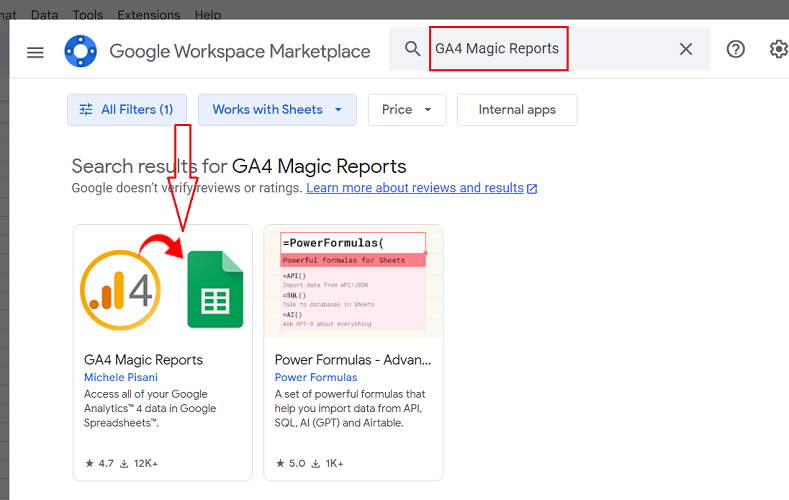
Task: Click the 1K+ downloads count
Action: 328,463
